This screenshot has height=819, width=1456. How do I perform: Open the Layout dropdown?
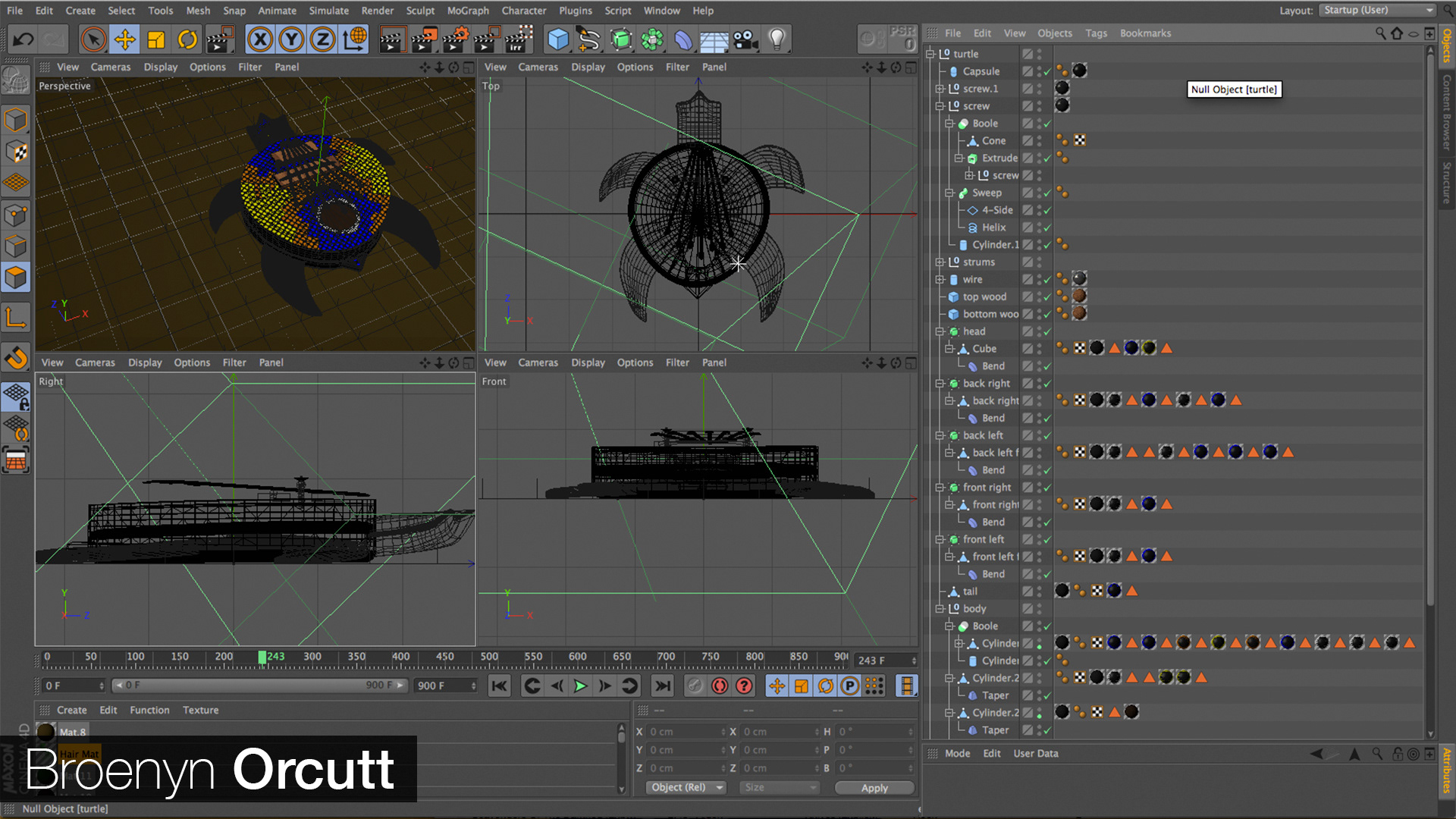click(x=1378, y=10)
